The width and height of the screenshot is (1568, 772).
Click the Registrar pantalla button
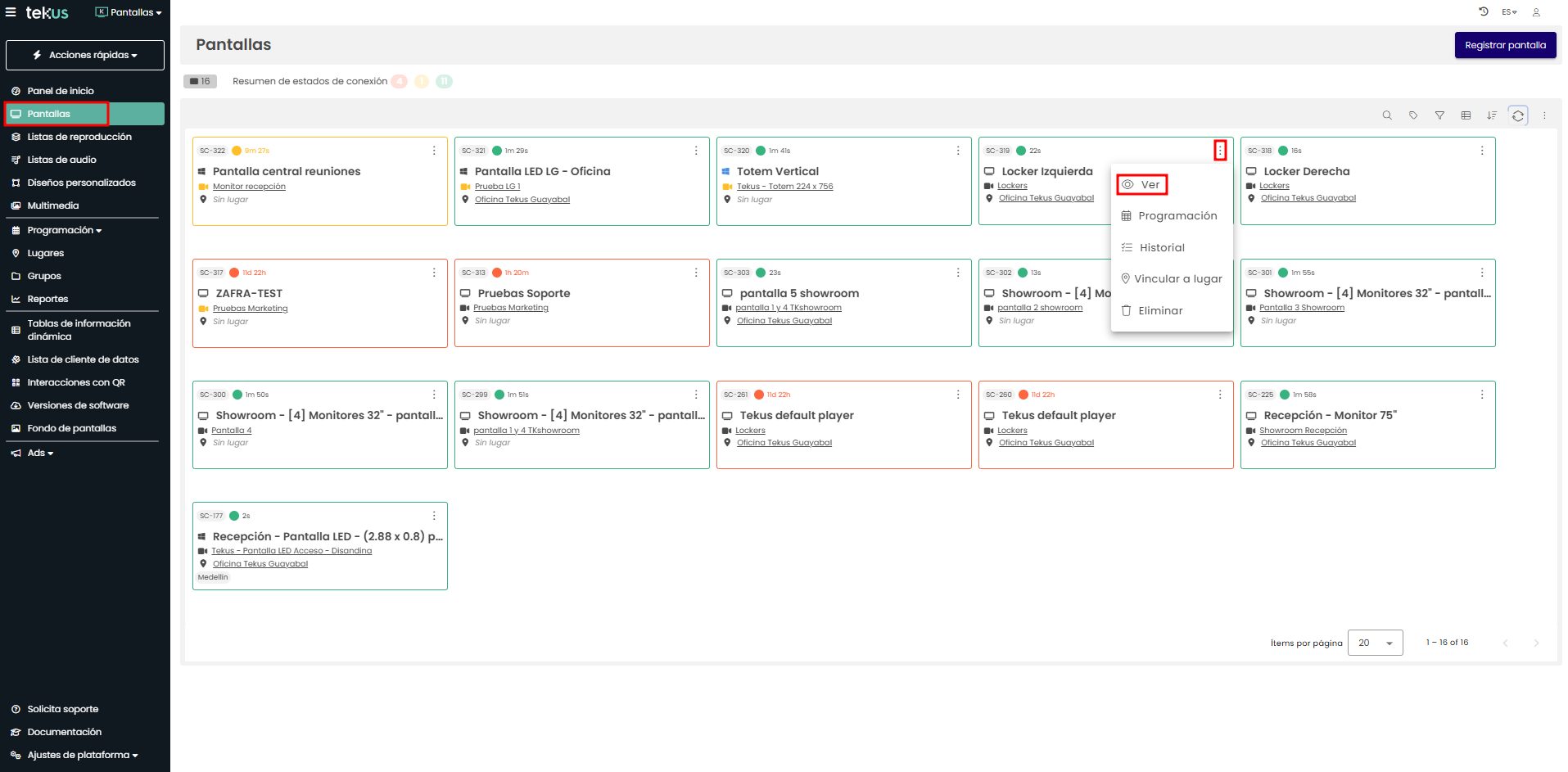click(1505, 45)
